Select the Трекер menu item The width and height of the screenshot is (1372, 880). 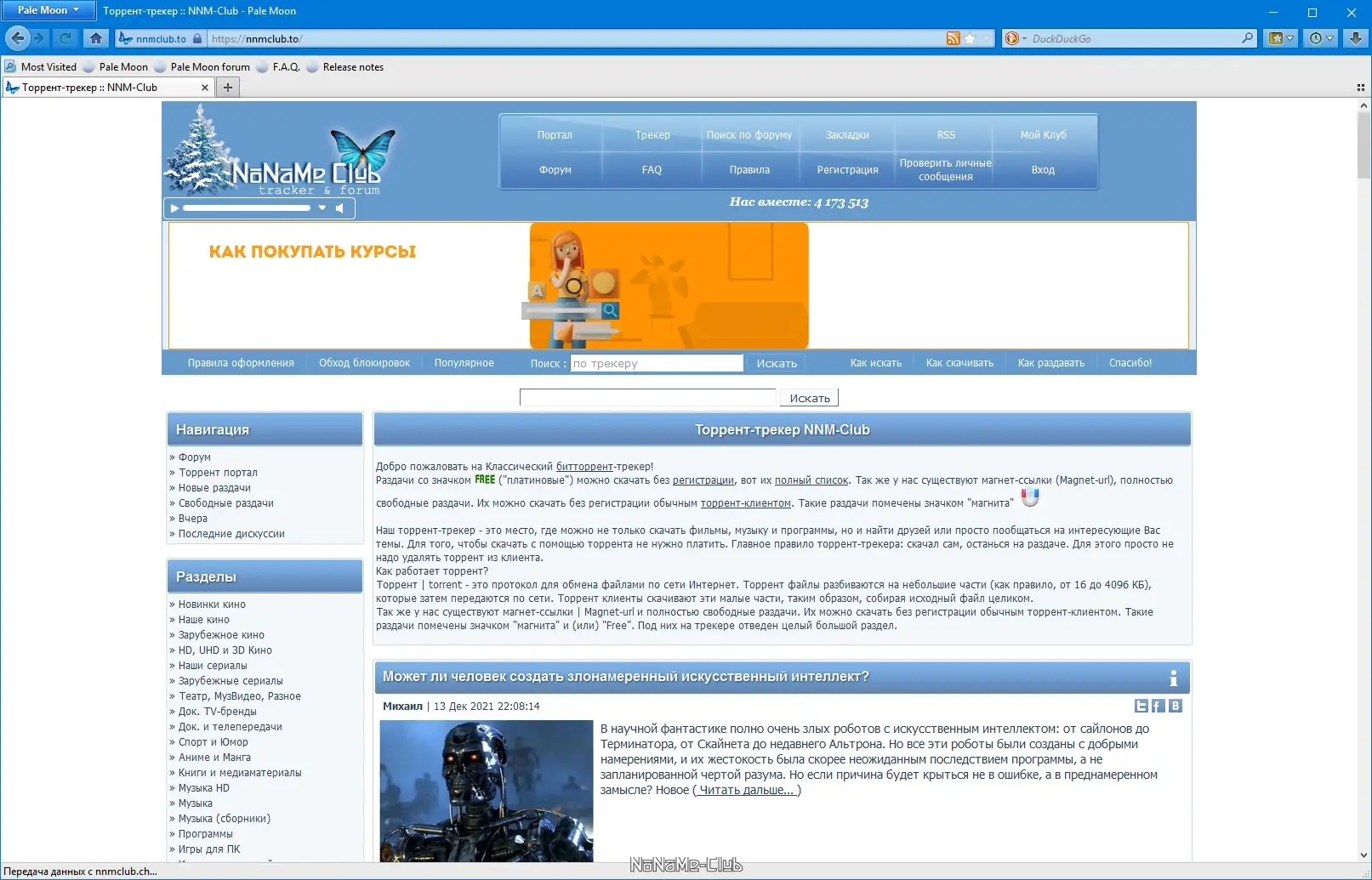[x=652, y=135]
